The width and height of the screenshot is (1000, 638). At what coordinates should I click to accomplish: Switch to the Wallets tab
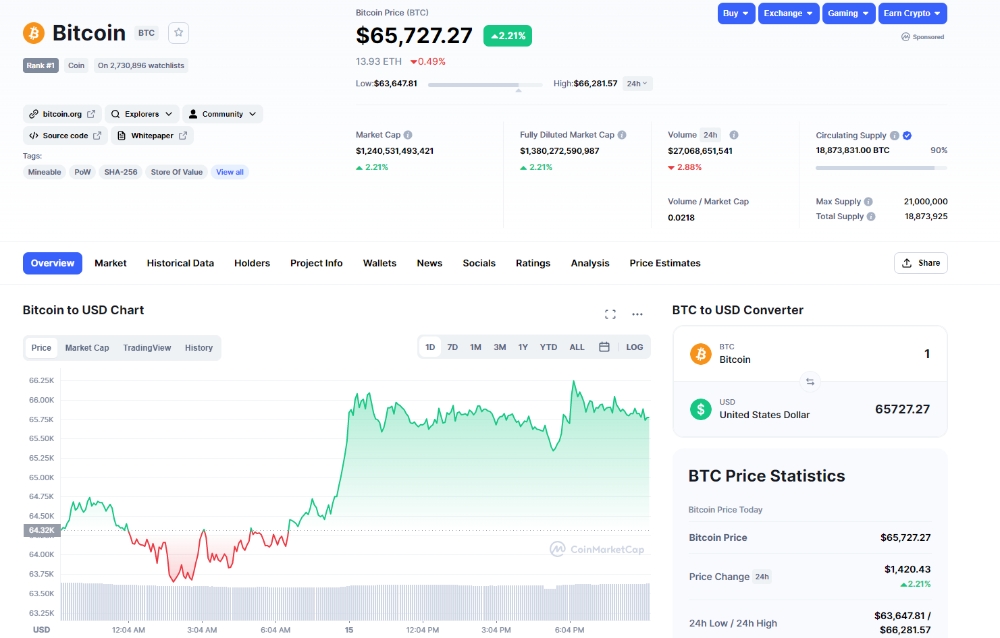[379, 263]
